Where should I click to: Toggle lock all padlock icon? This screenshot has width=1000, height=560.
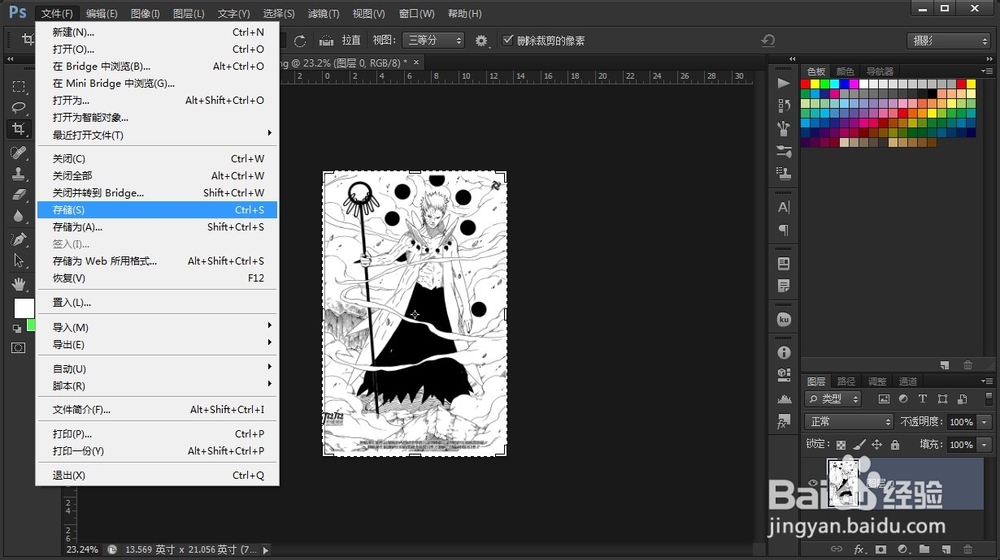(895, 445)
